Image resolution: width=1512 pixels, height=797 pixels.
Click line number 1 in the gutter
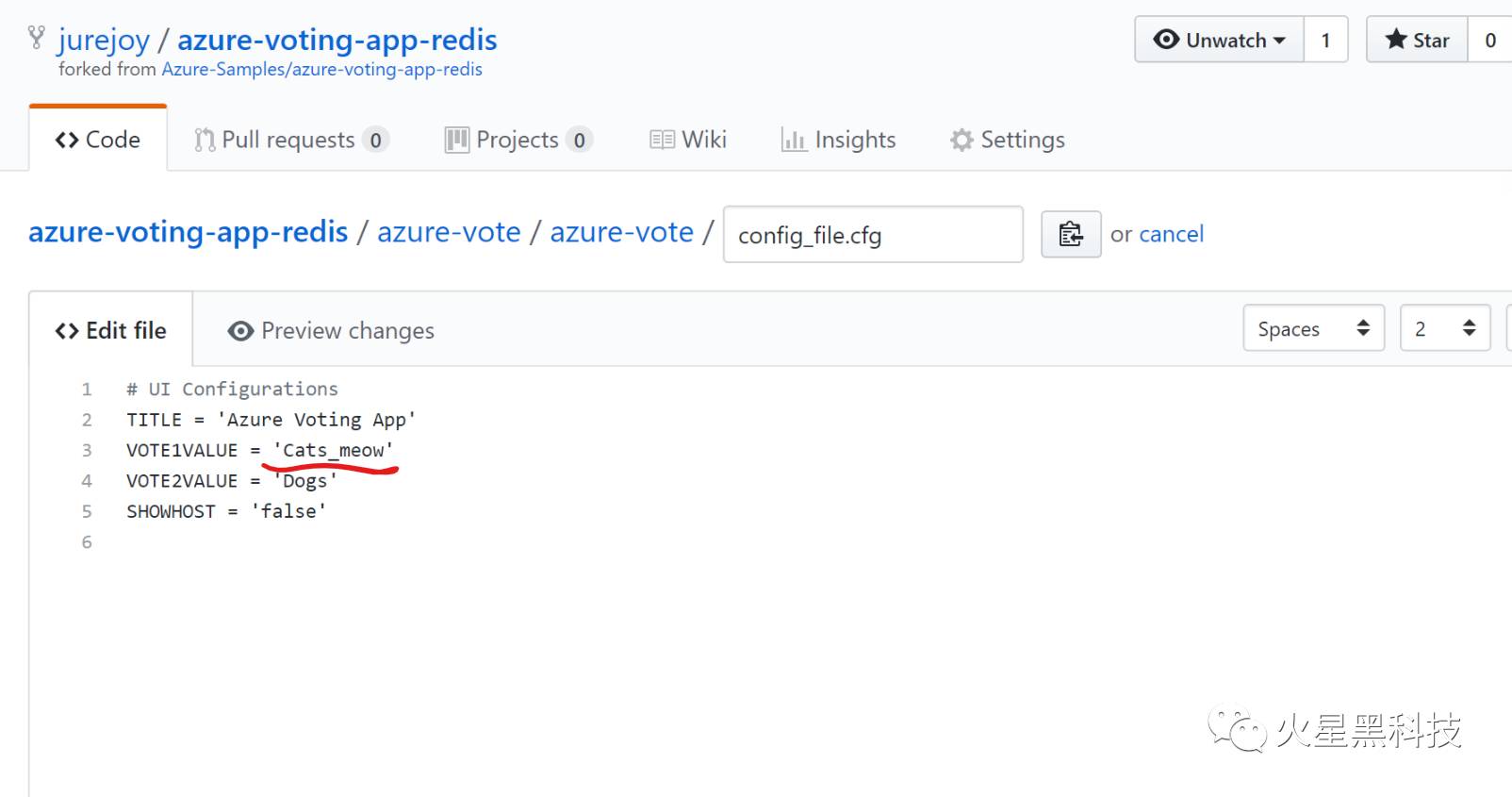pos(87,389)
